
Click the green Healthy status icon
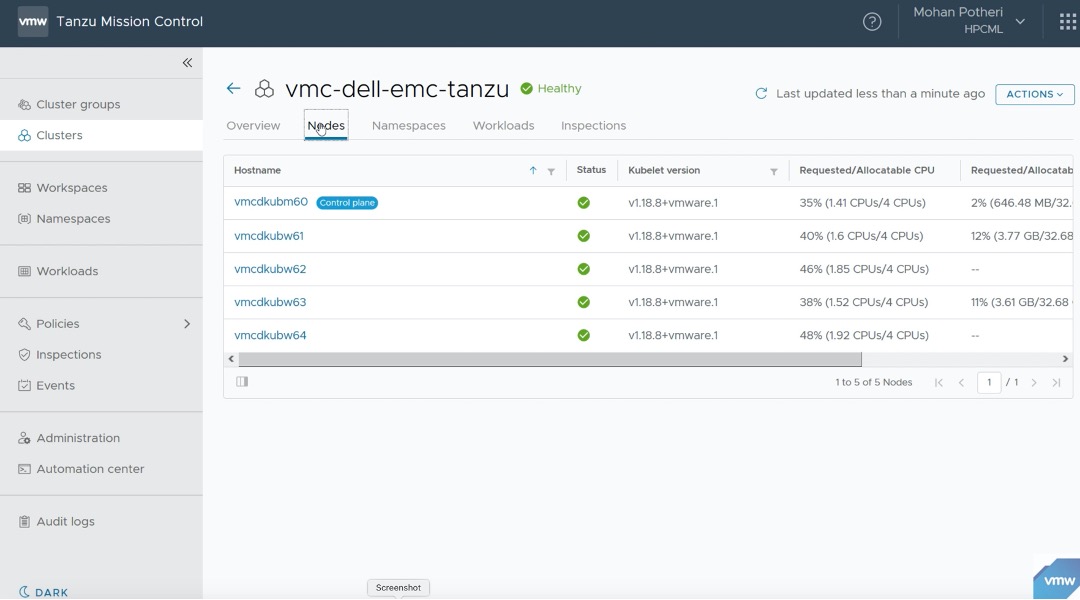[x=526, y=88]
